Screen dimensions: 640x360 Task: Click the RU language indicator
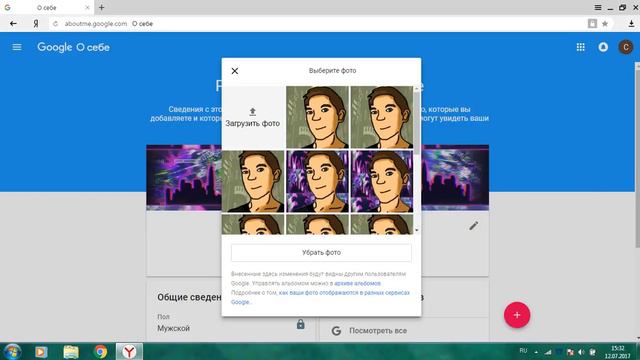(x=523, y=351)
